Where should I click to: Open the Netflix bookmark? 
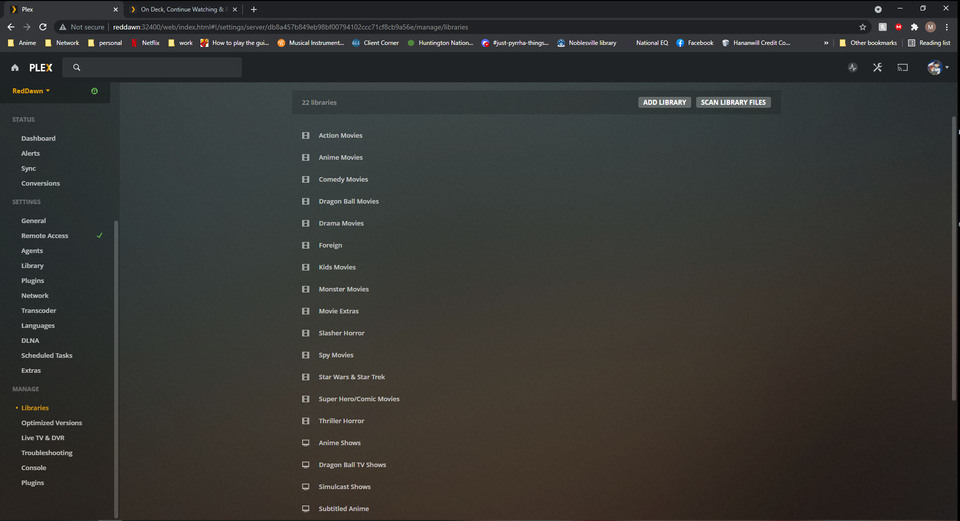pos(145,43)
